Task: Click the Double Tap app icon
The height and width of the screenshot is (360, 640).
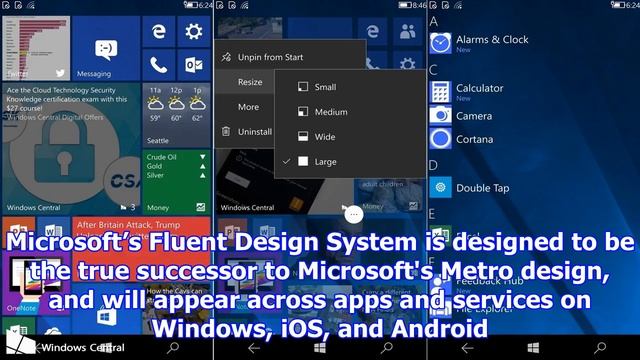Action: click(440, 187)
